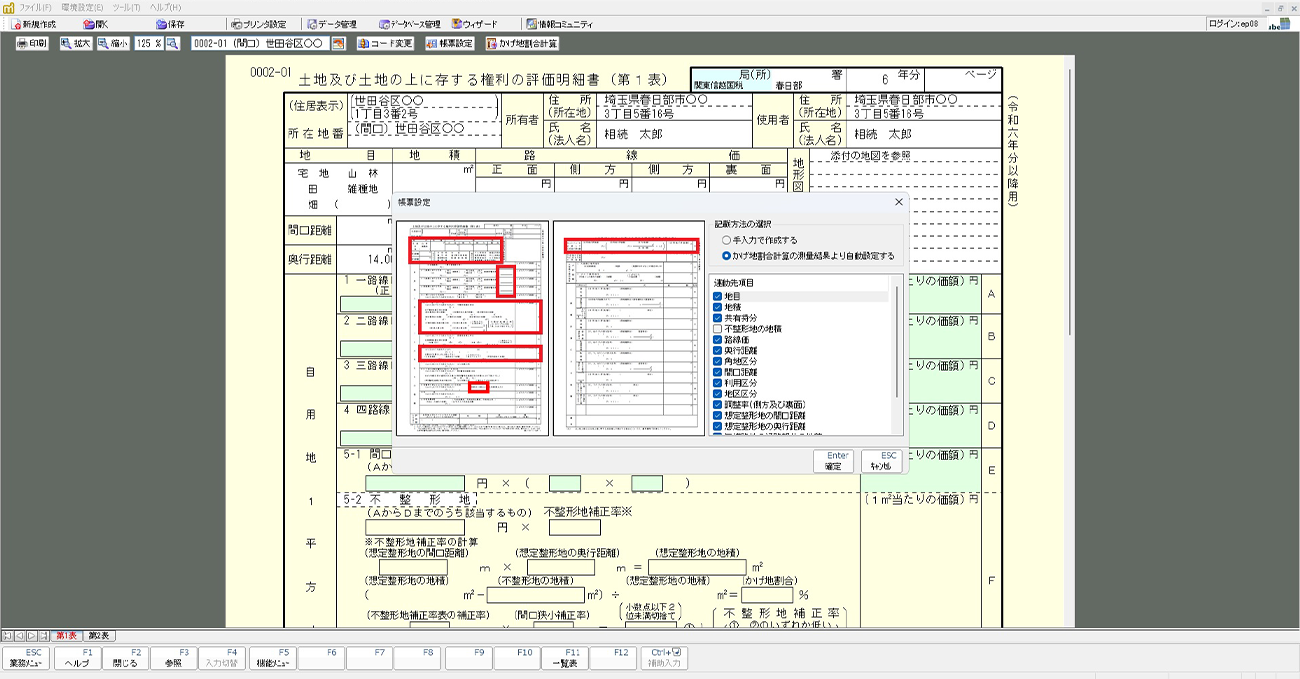
Task: Open the property selector picker beside 0002-01
Action: click(x=338, y=44)
